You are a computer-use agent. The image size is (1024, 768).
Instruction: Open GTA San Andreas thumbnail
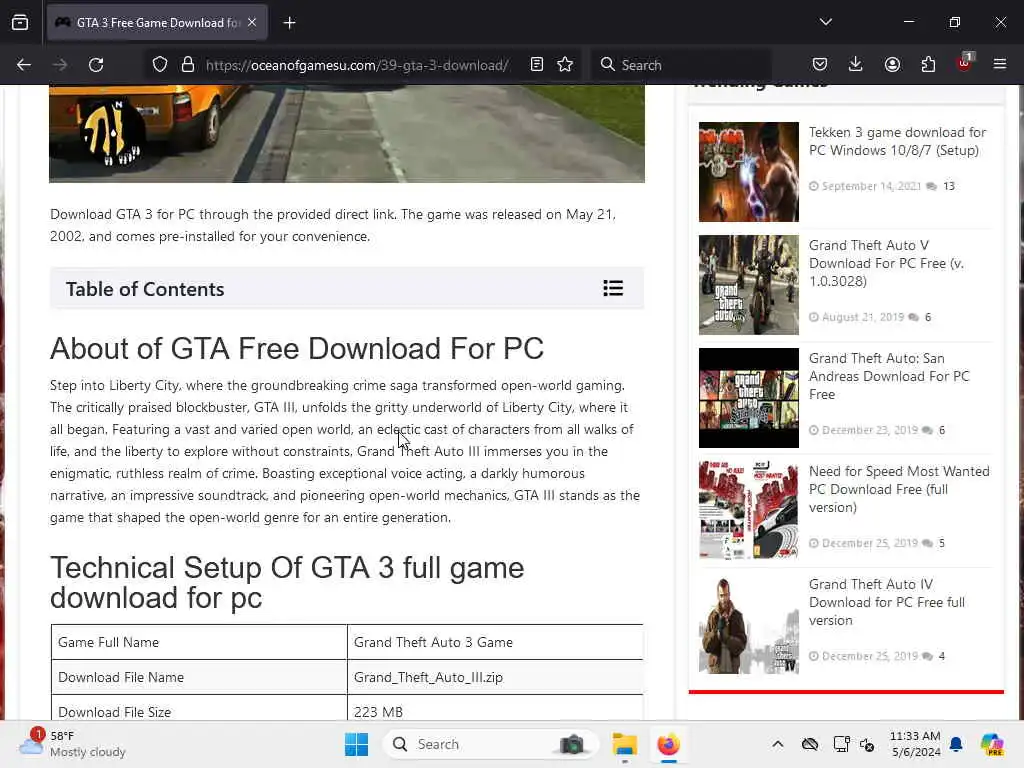click(x=748, y=398)
